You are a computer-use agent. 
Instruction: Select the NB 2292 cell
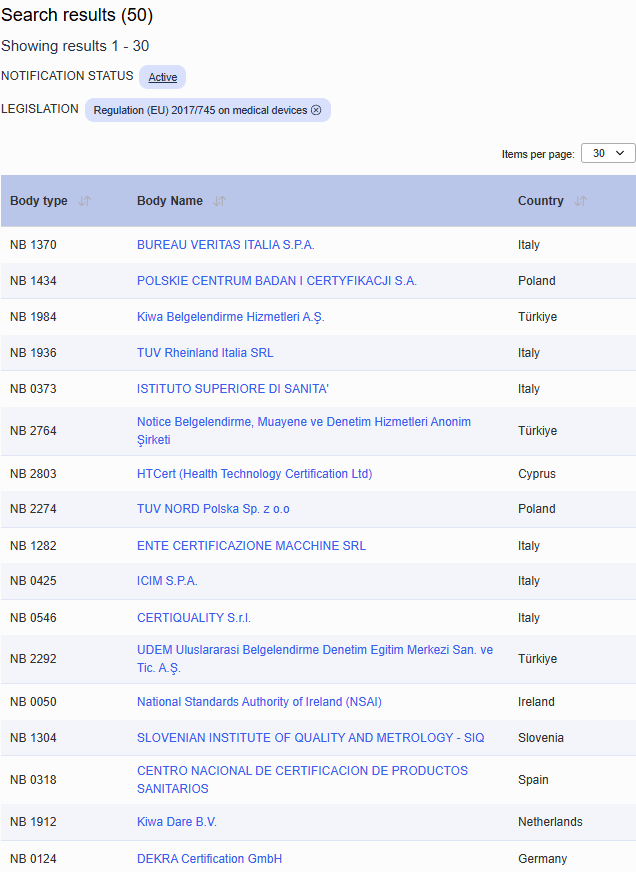pyautogui.click(x=33, y=659)
